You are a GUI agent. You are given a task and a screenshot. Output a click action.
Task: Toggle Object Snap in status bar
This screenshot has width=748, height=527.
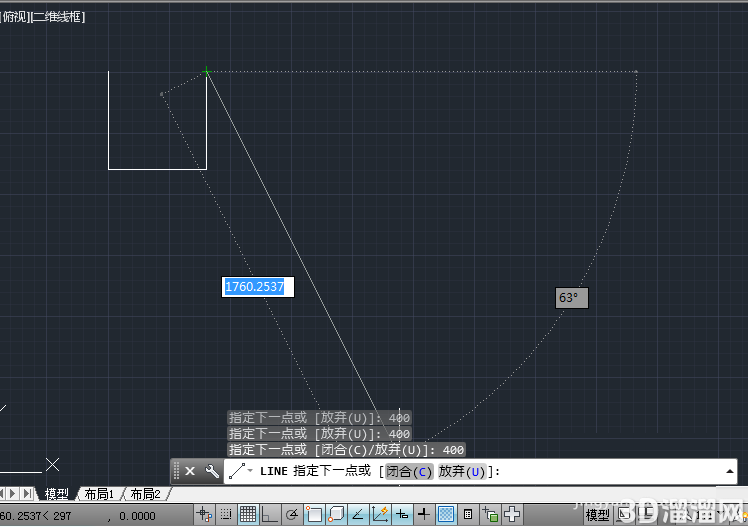(x=314, y=515)
